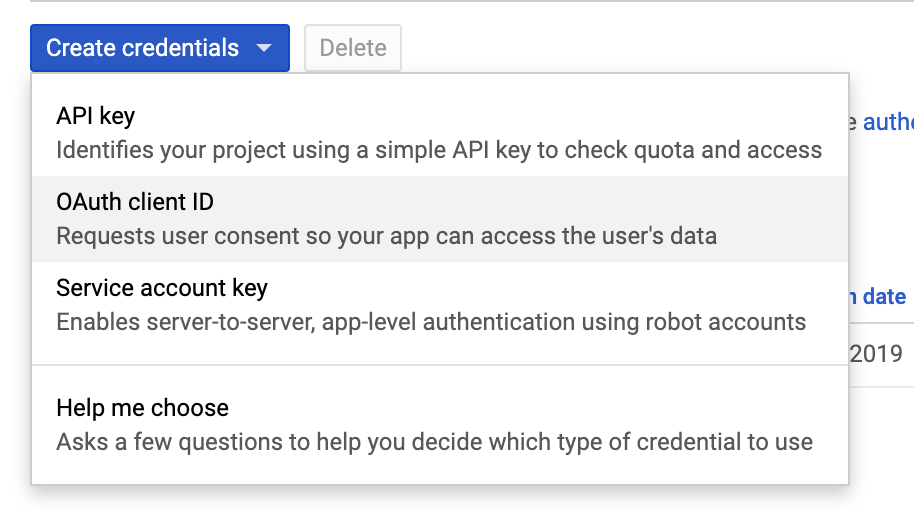The width and height of the screenshot is (914, 526).
Task: Click the greyed-out Delete button
Action: [x=353, y=48]
